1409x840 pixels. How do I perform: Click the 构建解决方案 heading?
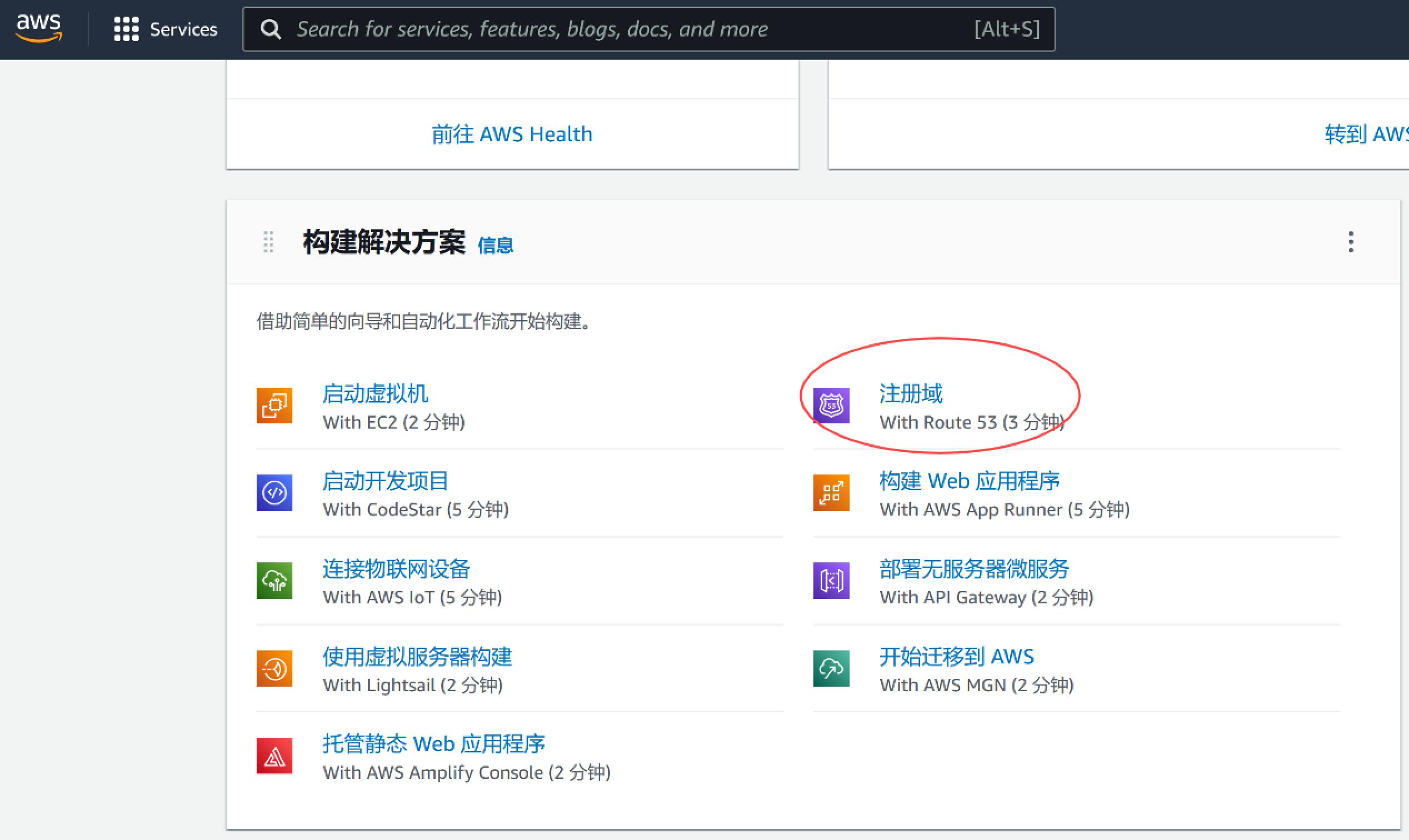tap(384, 242)
